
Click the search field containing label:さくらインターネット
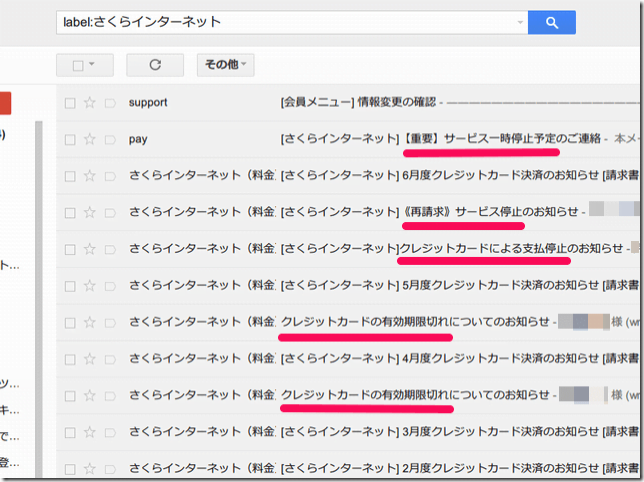click(280, 22)
